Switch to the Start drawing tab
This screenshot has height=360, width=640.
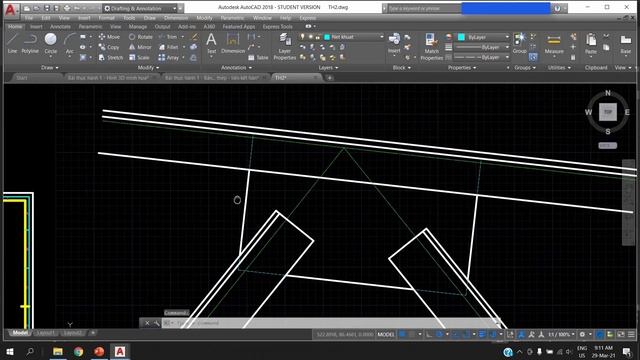coord(22,78)
